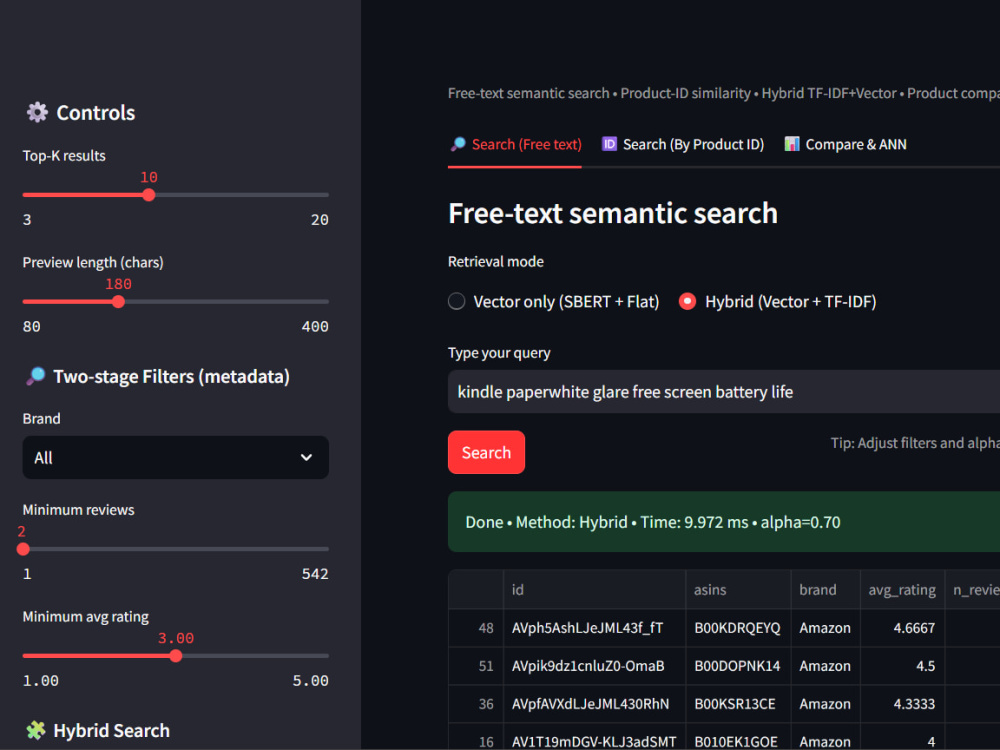Click asin cell B00KSR13CE
This screenshot has width=1000, height=750.
click(739, 704)
